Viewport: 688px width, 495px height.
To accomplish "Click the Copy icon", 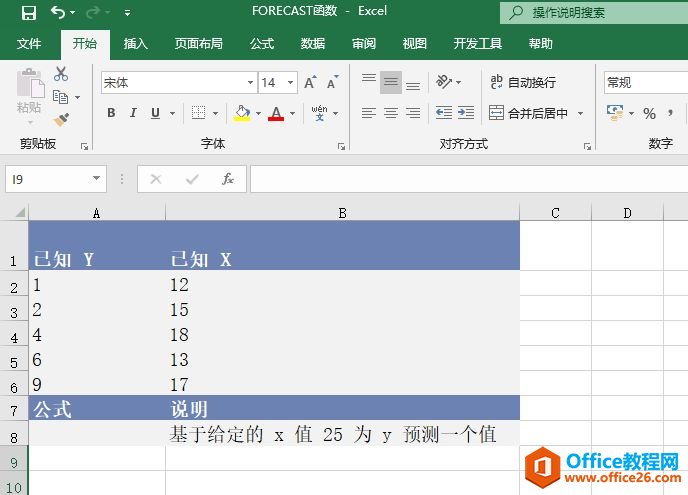I will tap(61, 97).
